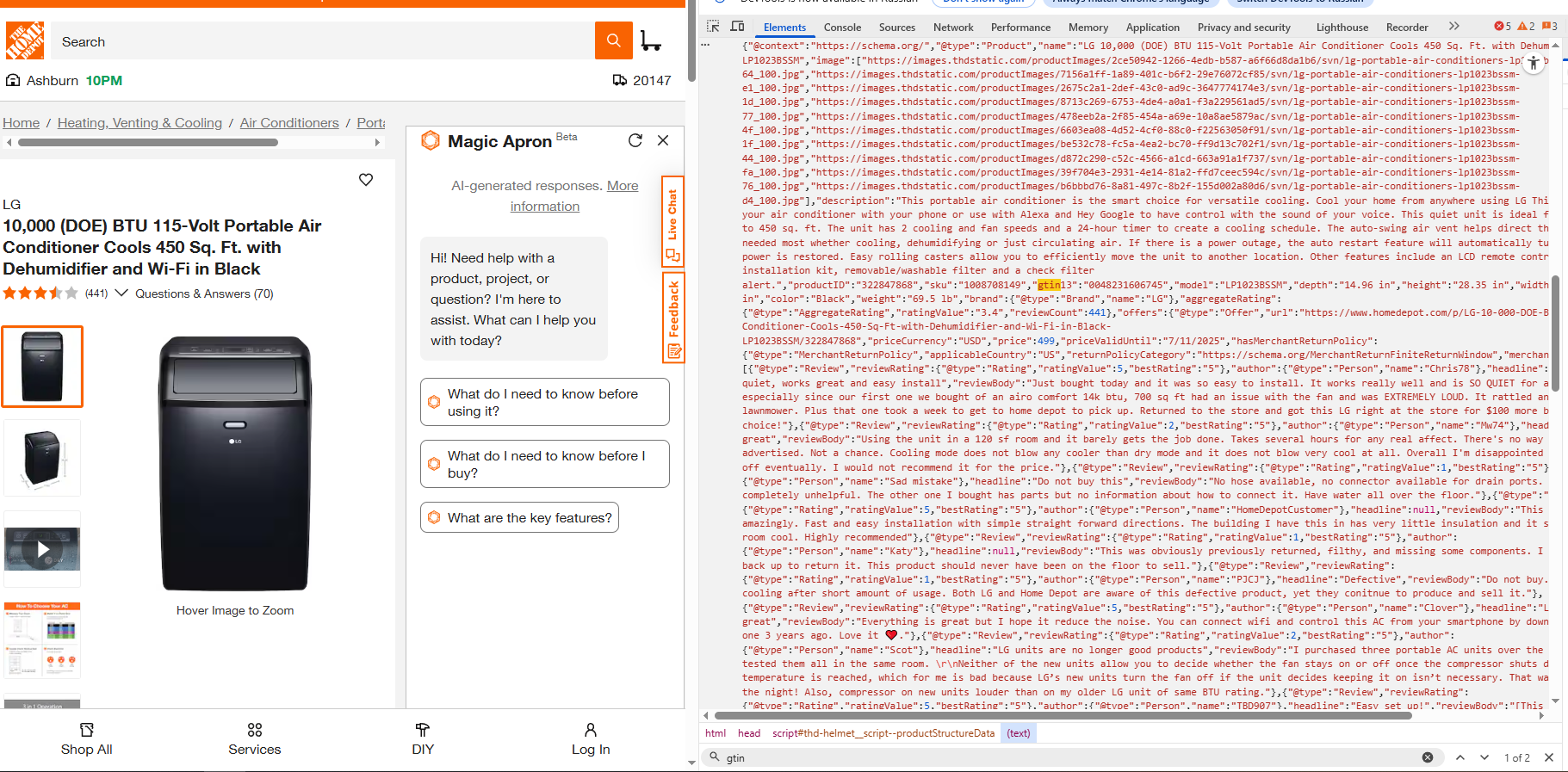Open Questions & Answers (70)
Viewport: 1568px width, 772px height.
coord(204,293)
